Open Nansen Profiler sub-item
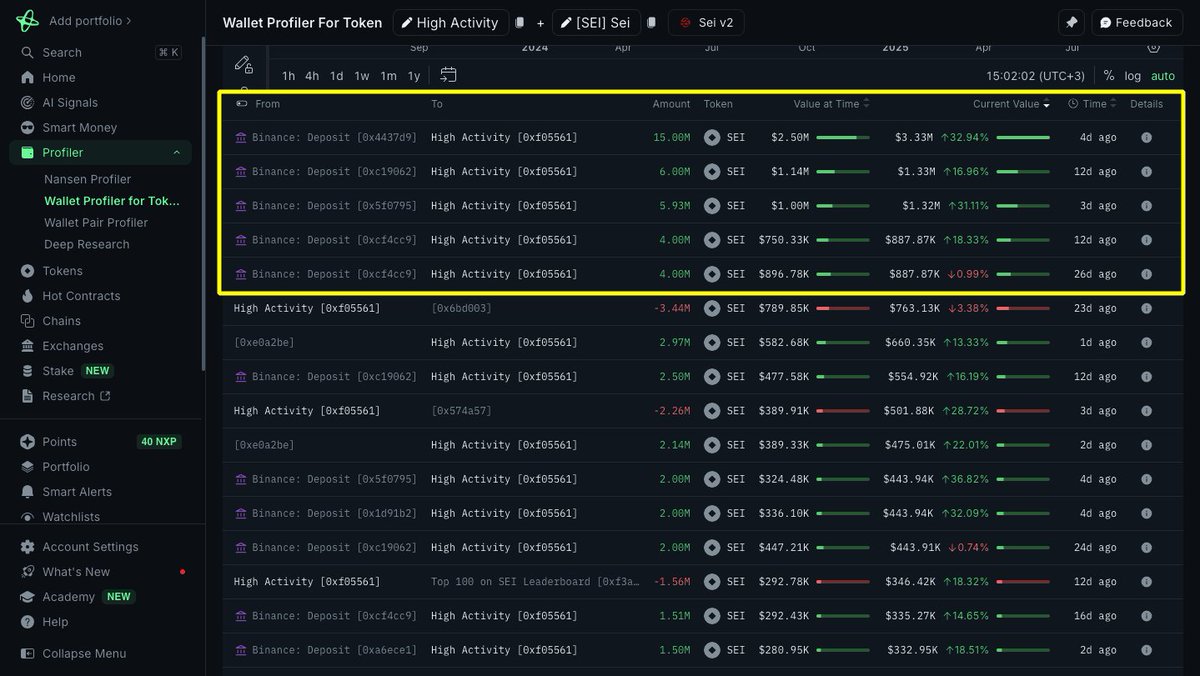The image size is (1200, 676). [x=87, y=179]
